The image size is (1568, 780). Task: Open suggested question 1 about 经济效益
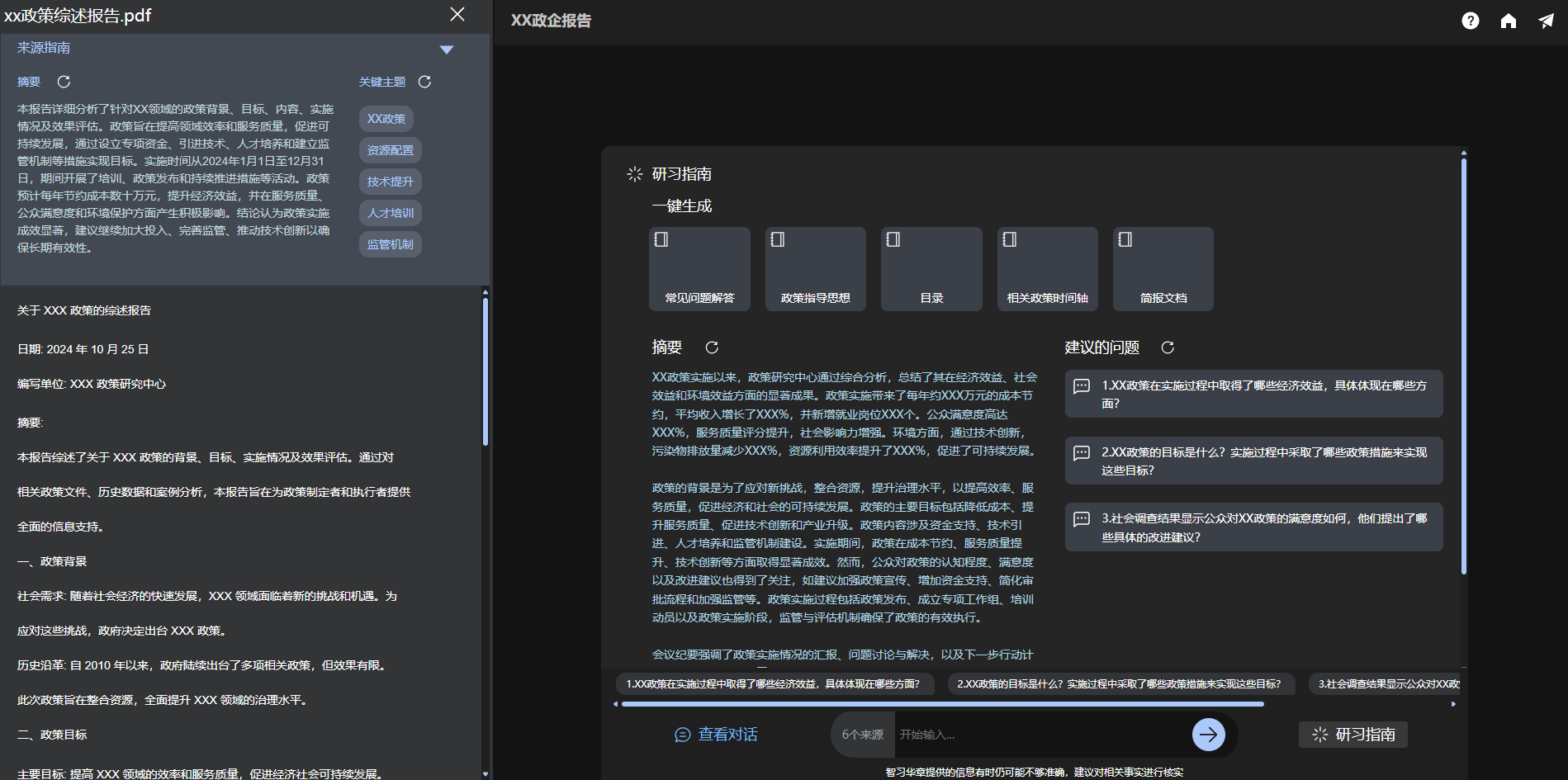(1254, 395)
